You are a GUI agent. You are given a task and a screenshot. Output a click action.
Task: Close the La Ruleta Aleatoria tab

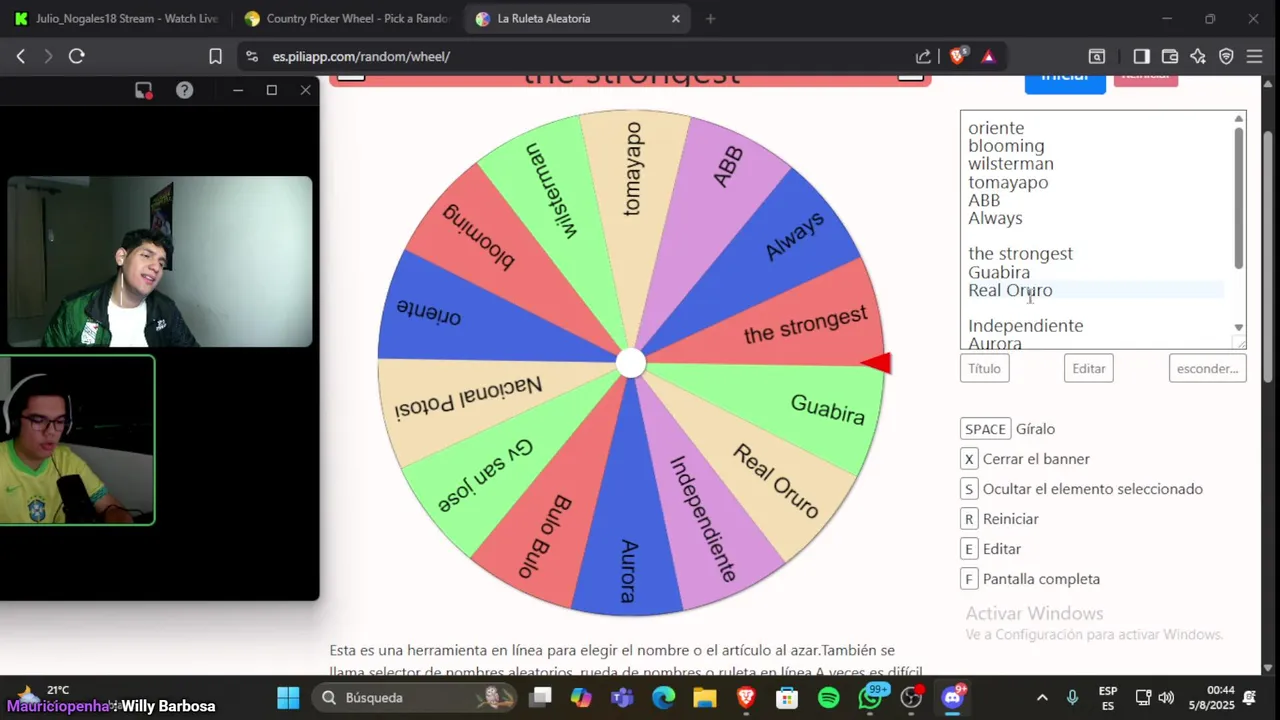pyautogui.click(x=676, y=18)
